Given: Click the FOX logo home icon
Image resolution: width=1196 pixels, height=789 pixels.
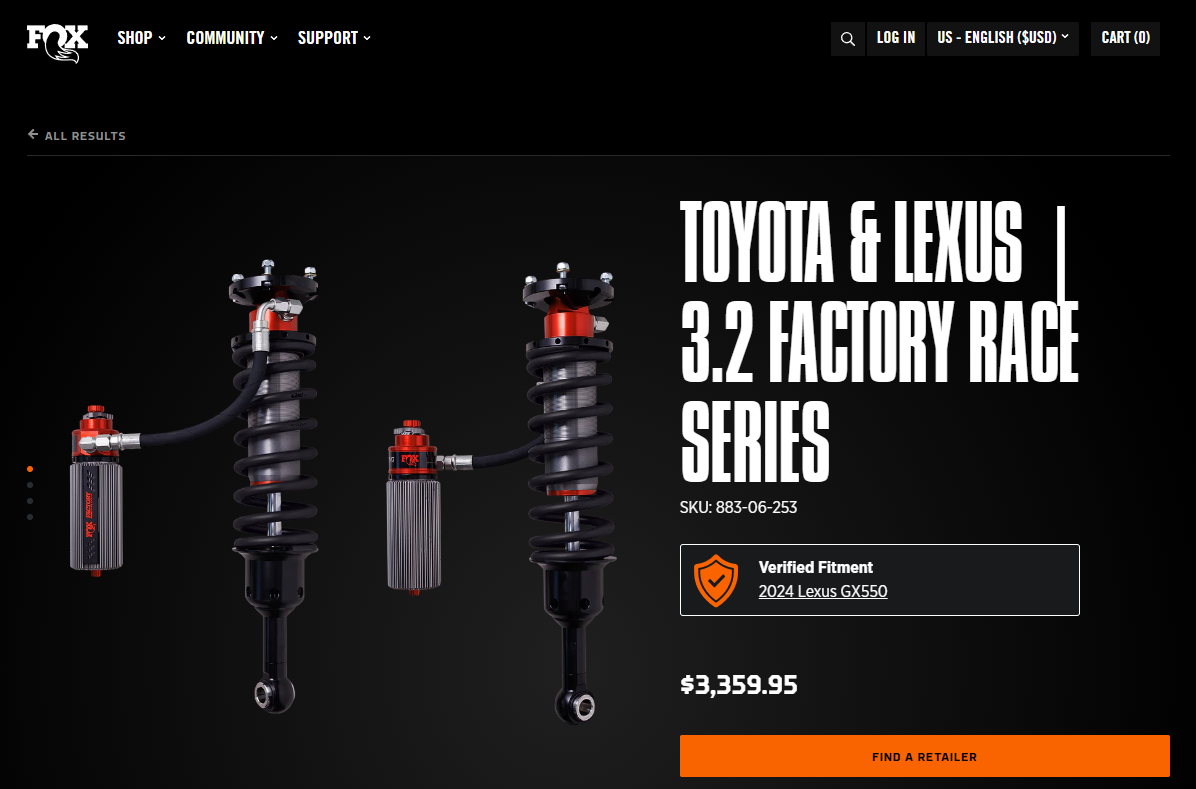Looking at the screenshot, I should 57,43.
